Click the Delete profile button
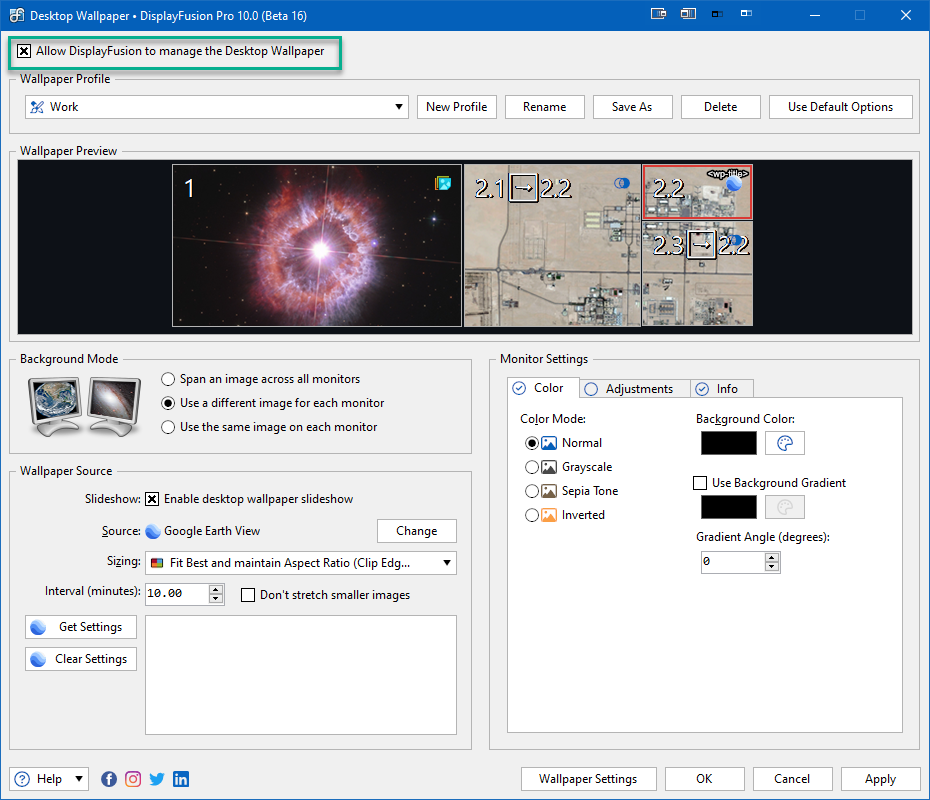This screenshot has height=800, width=930. click(x=721, y=107)
